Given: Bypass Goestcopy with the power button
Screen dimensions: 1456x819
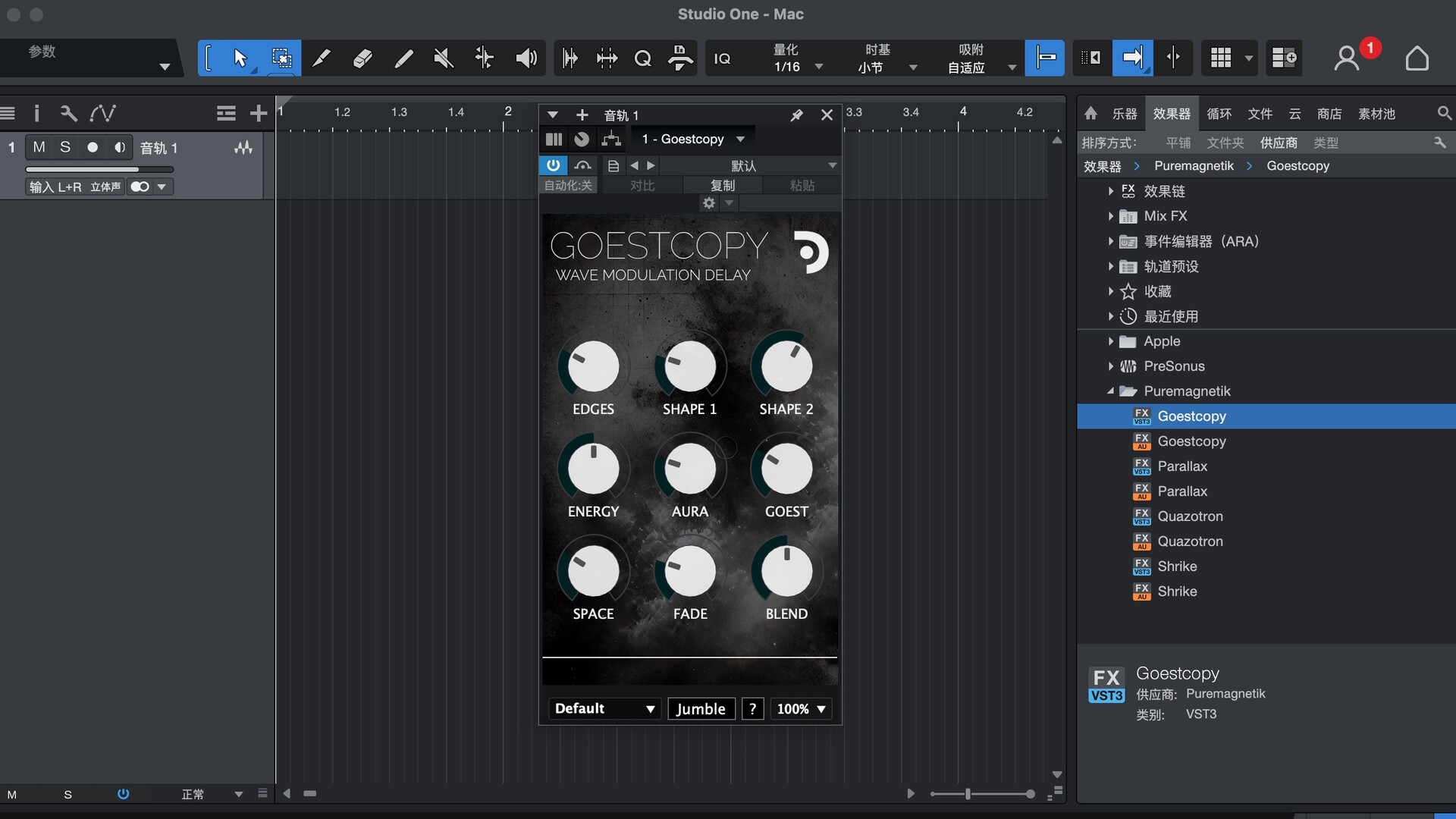Looking at the screenshot, I should point(553,165).
